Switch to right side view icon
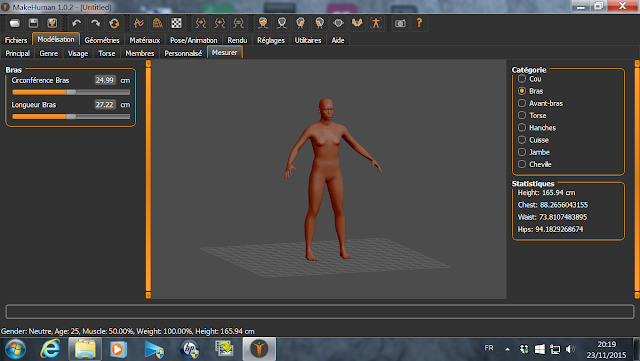The image size is (640, 361). pos(301,23)
